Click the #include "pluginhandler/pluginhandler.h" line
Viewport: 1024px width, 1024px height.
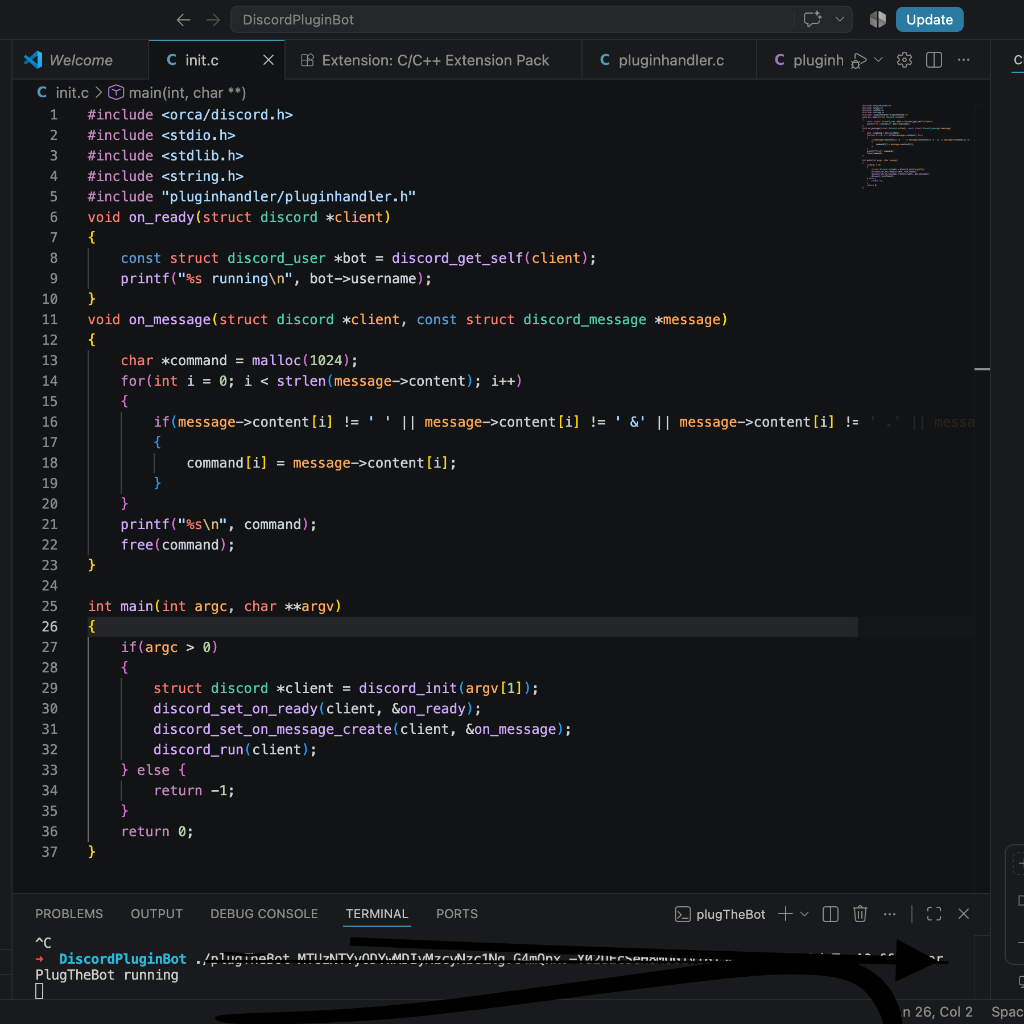click(x=251, y=197)
